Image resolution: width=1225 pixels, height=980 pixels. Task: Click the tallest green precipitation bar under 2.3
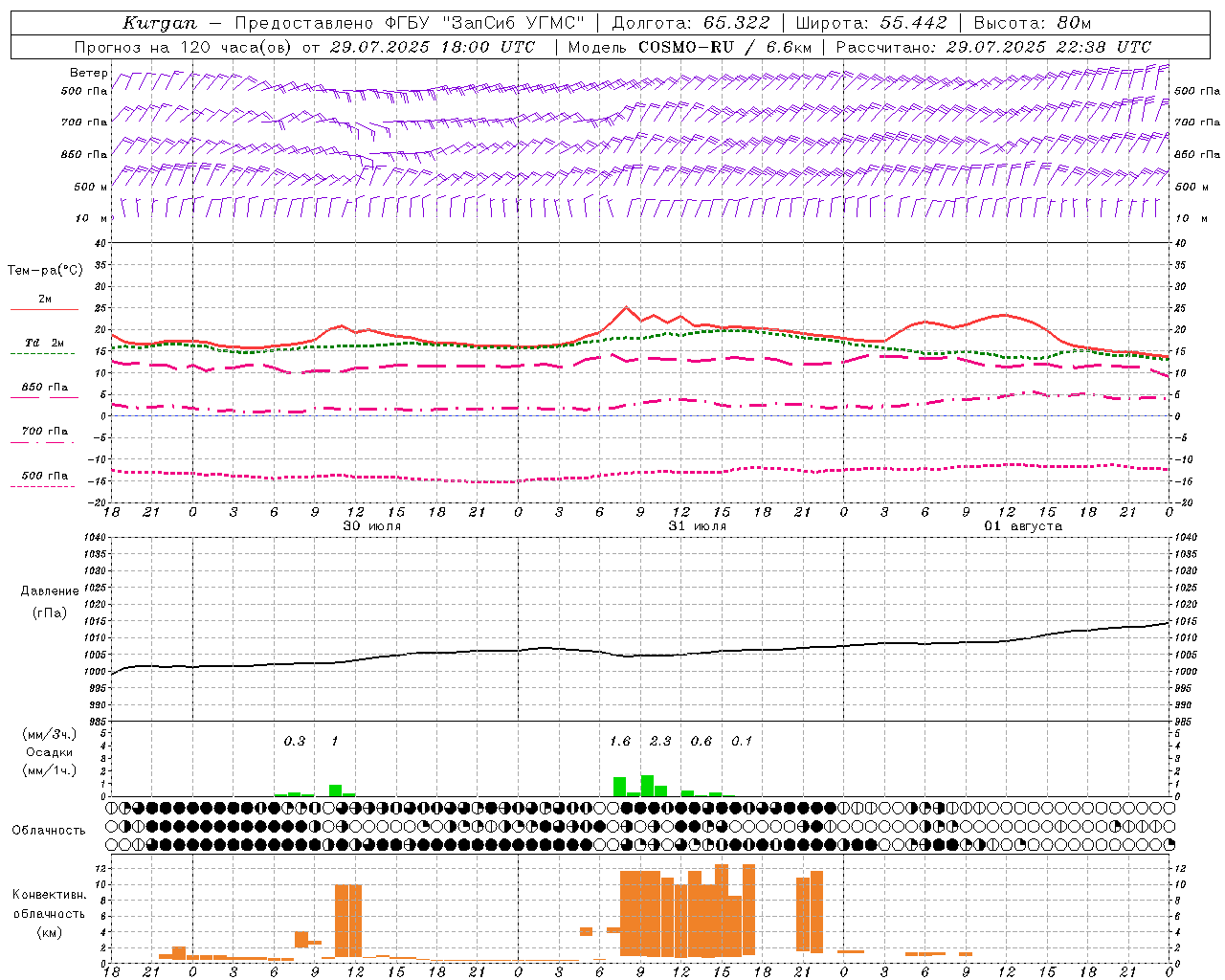click(x=647, y=786)
